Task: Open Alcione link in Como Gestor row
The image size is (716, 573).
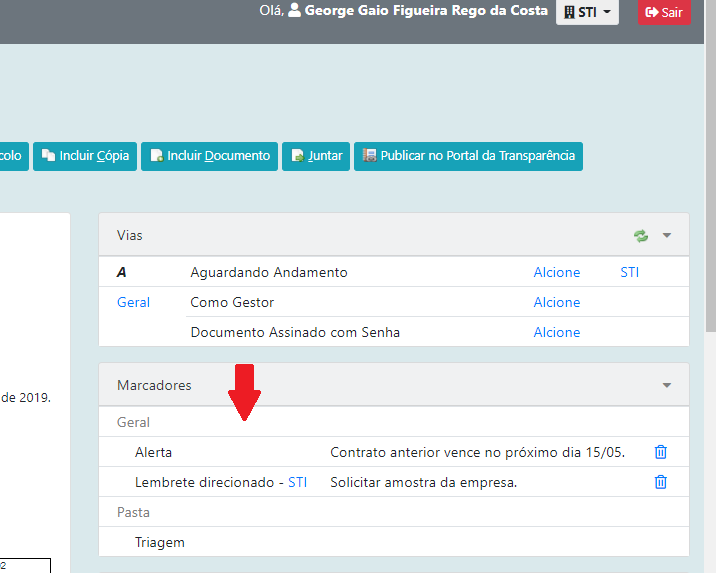Action: pyautogui.click(x=556, y=302)
